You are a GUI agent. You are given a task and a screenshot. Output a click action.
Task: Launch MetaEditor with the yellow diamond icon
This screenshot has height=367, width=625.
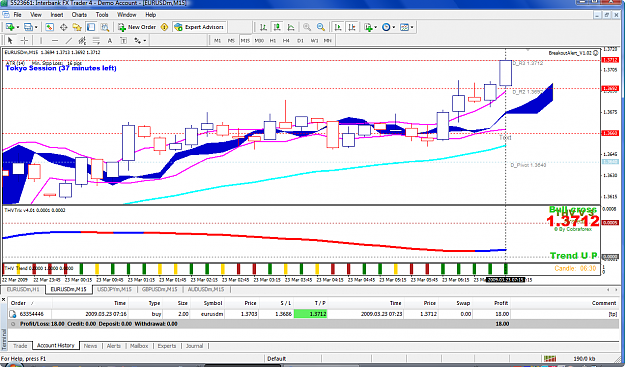(164, 27)
